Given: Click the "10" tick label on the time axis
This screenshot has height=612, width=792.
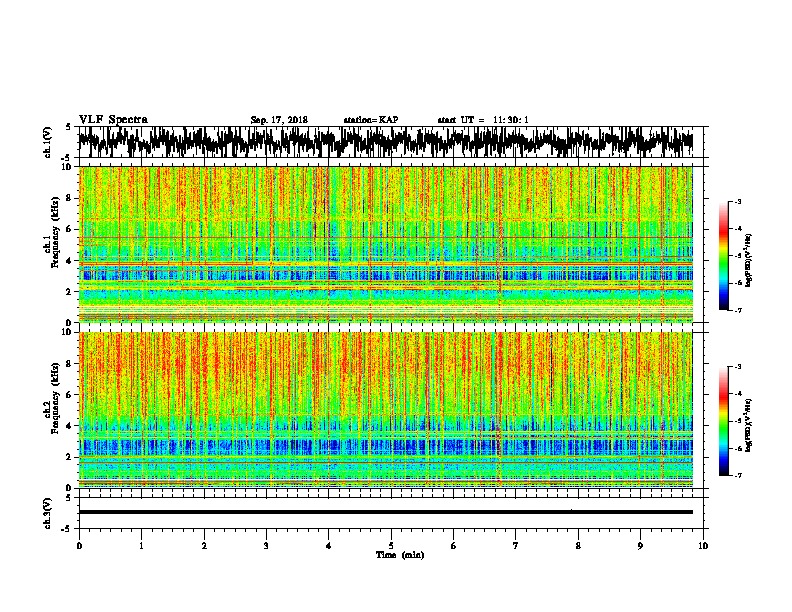Looking at the screenshot, I should point(703,546).
